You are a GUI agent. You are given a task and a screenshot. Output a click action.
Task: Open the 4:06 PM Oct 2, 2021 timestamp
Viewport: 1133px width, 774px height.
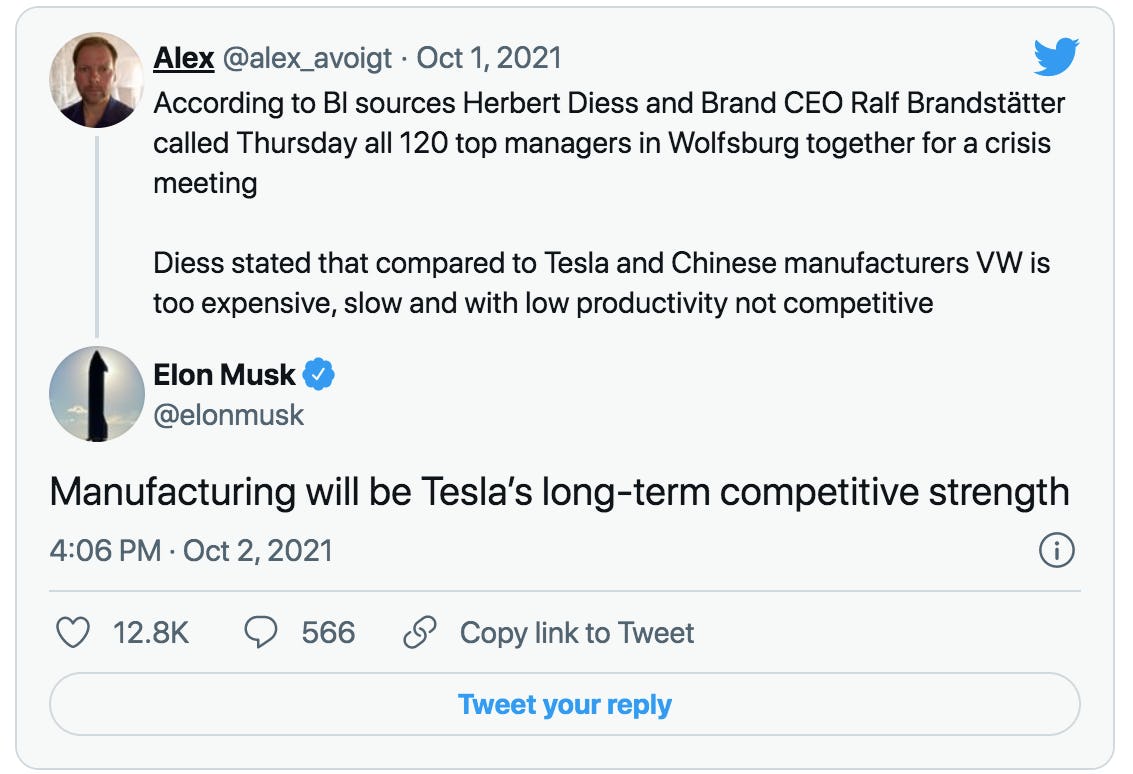191,551
